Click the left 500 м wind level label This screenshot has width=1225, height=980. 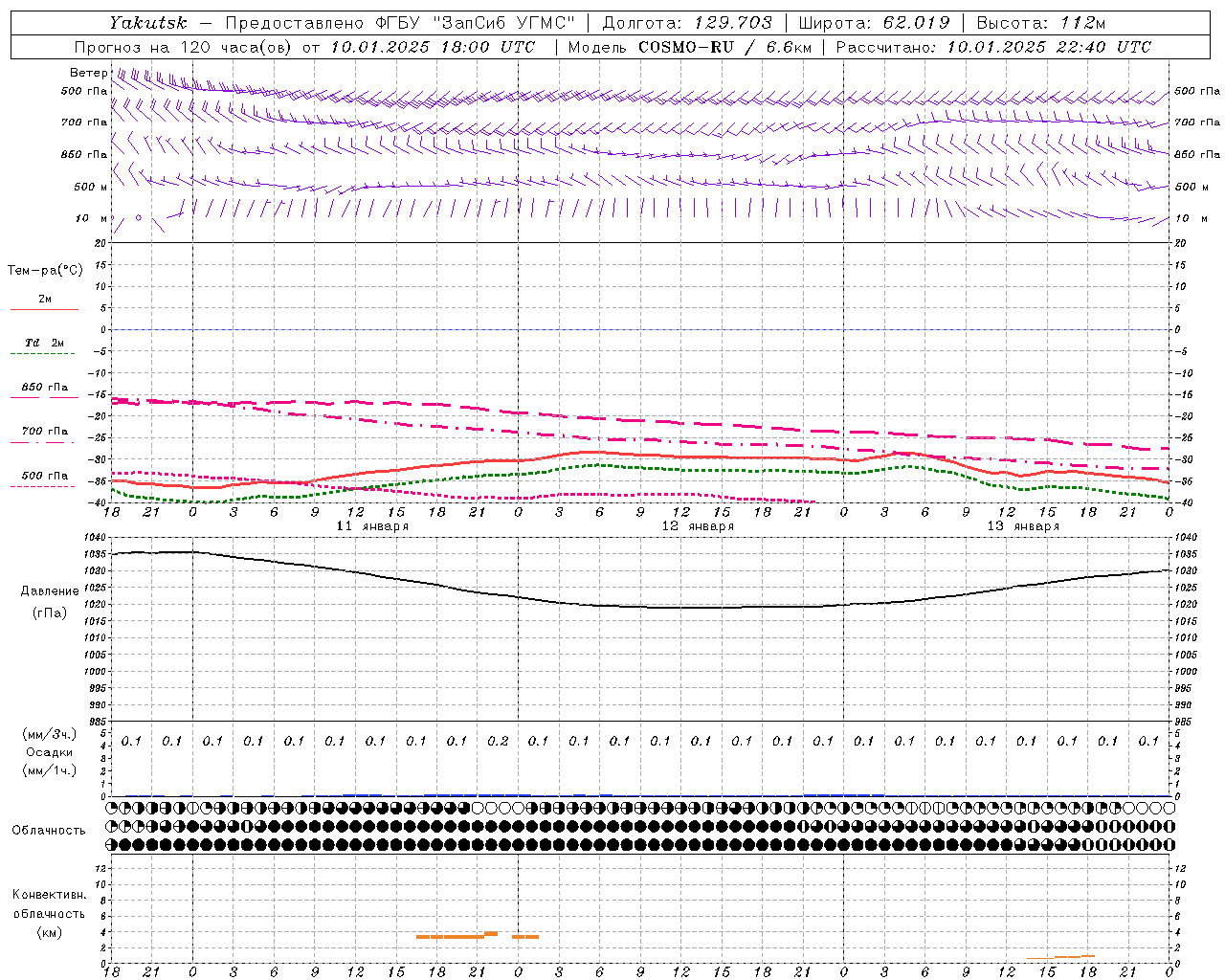click(91, 187)
